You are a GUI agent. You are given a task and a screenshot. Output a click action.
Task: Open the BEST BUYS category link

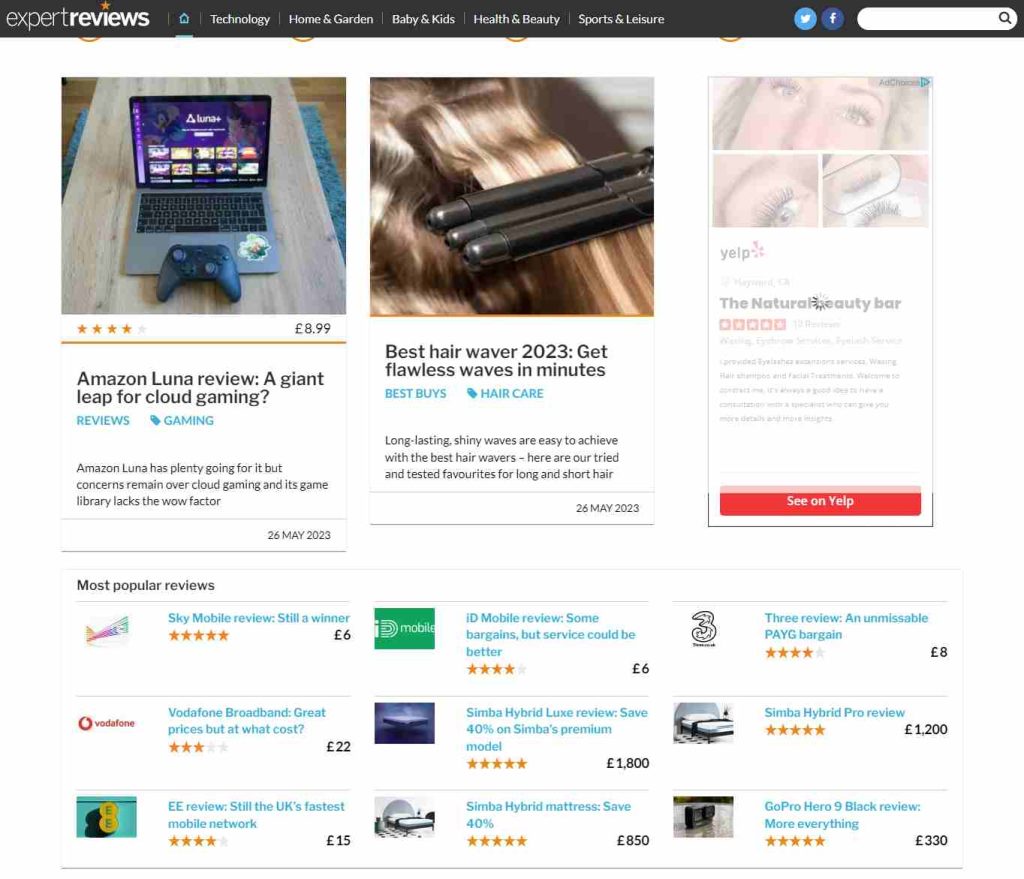pos(415,394)
